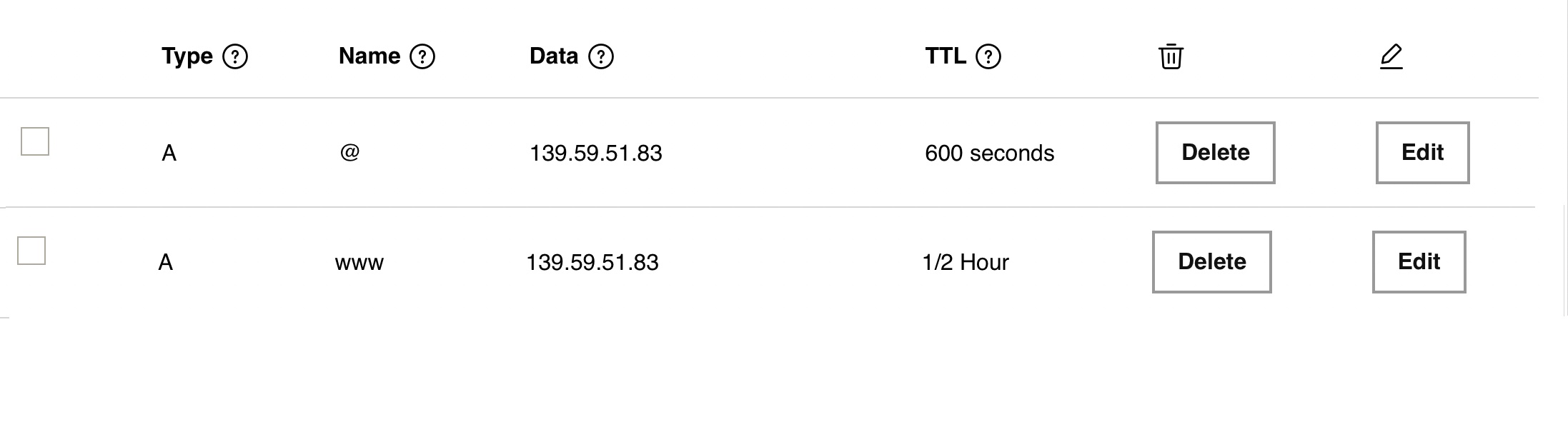Open the help icon next to TTL
The height and width of the screenshot is (427, 1568).
pos(988,56)
